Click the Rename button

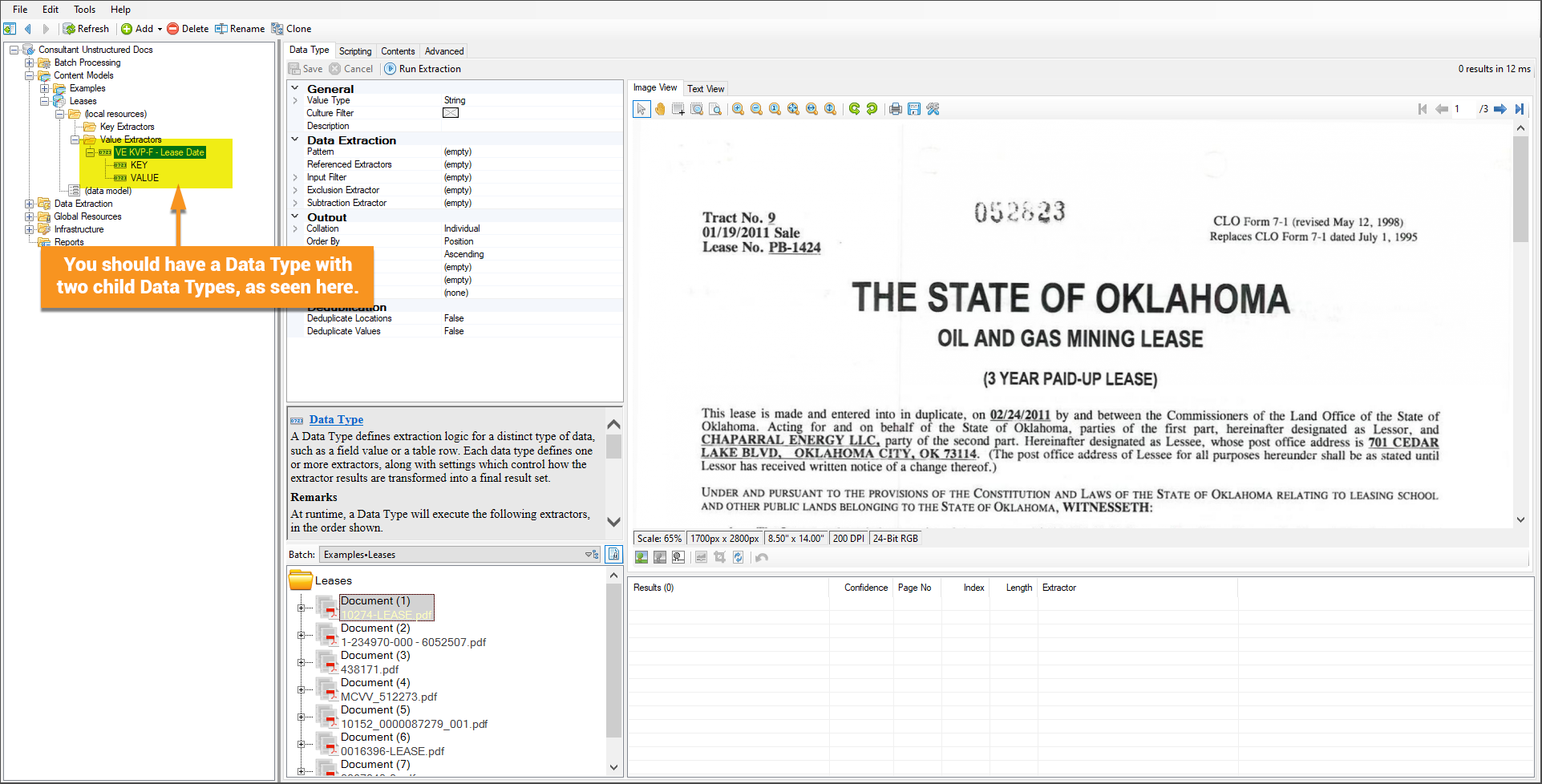240,29
